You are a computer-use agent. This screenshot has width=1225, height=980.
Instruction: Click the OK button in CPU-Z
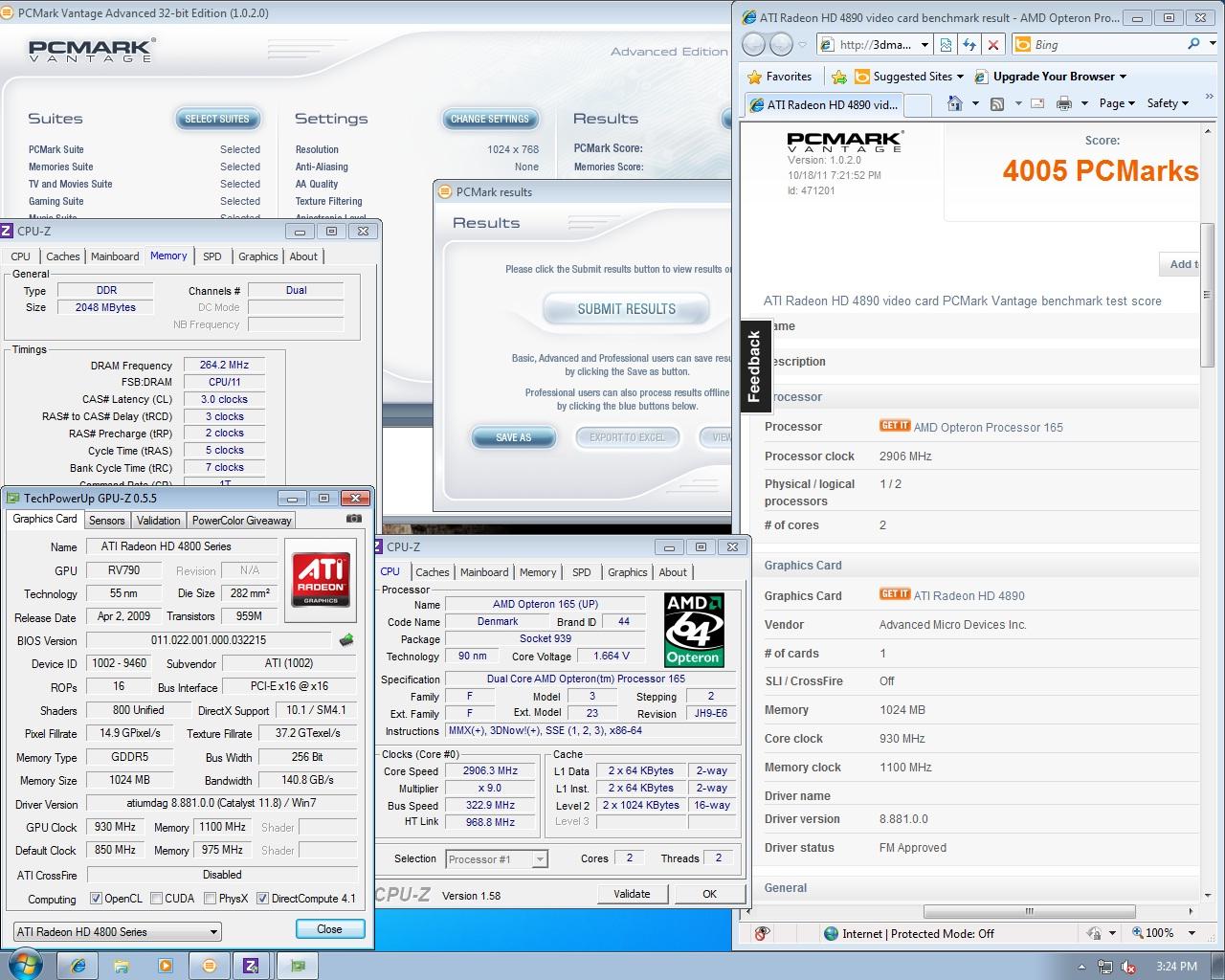709,894
